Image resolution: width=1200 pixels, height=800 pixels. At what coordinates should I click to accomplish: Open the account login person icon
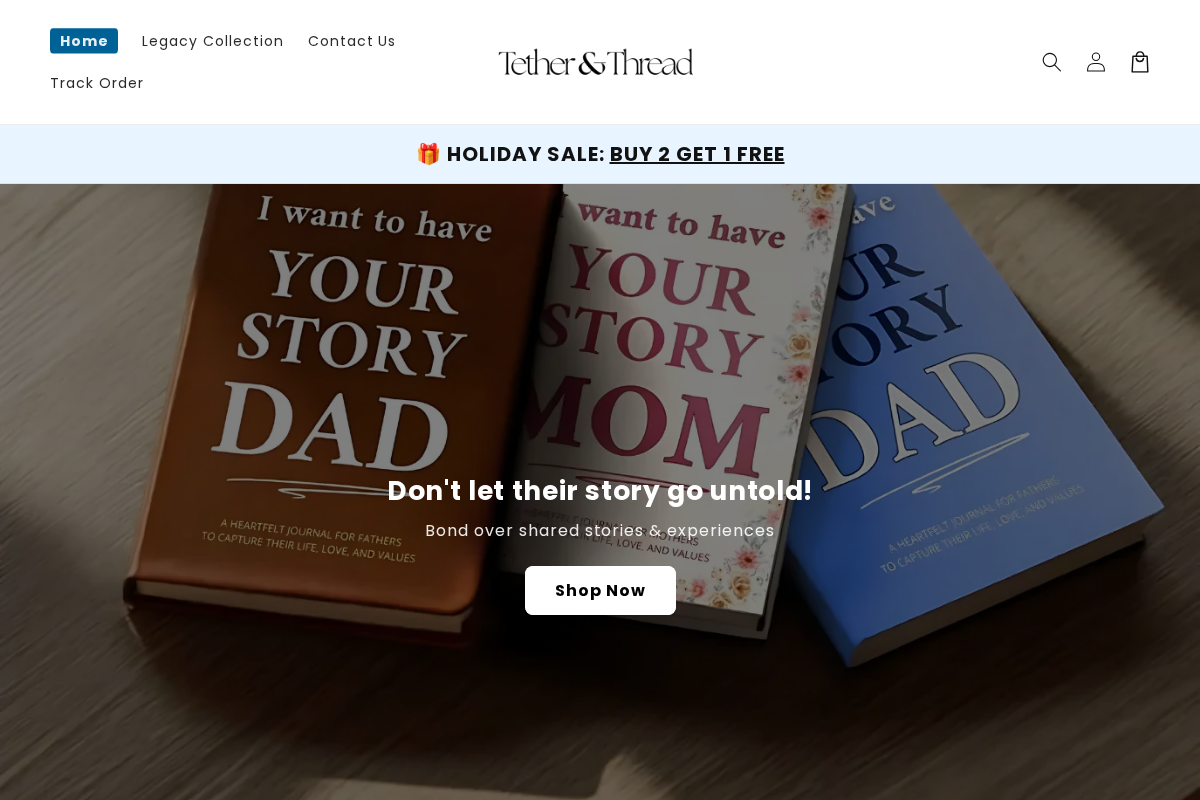coord(1096,62)
